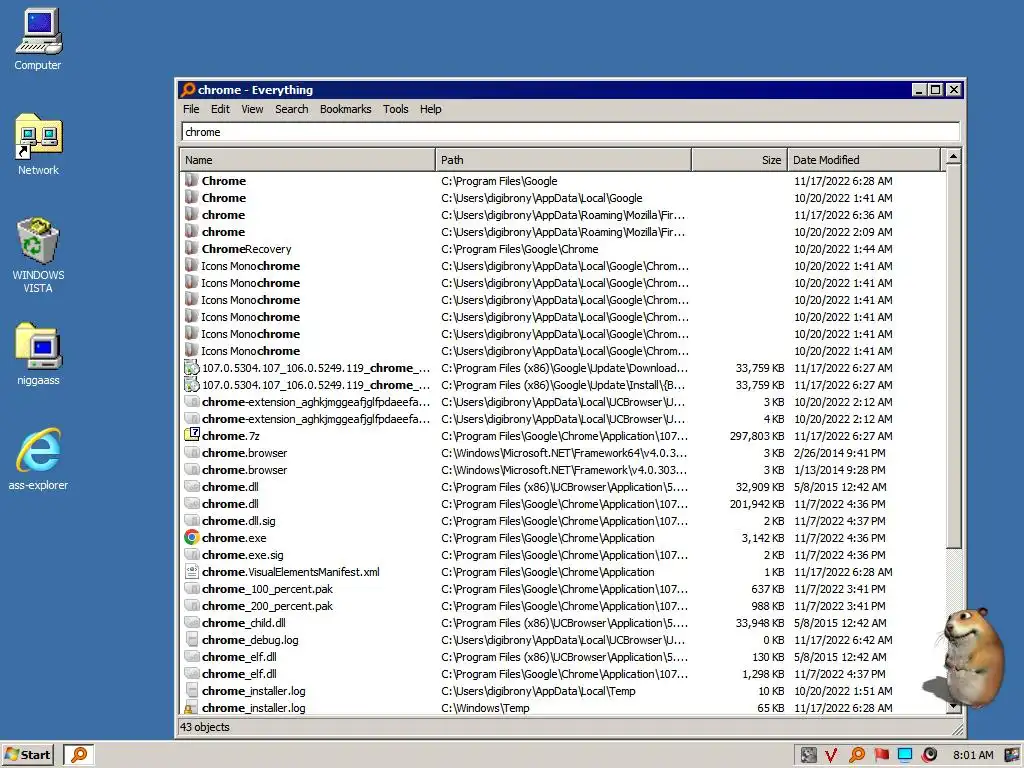The width and height of the screenshot is (1024, 768).
Task: Select the chrome_elf.dll 1,298 KB row name
Action: (x=239, y=674)
